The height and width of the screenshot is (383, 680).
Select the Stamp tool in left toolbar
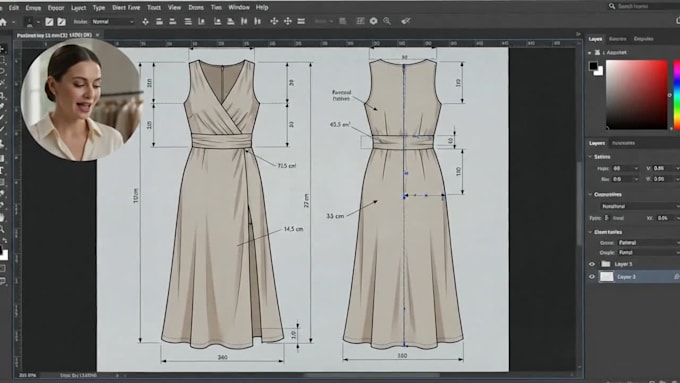pos(2,144)
